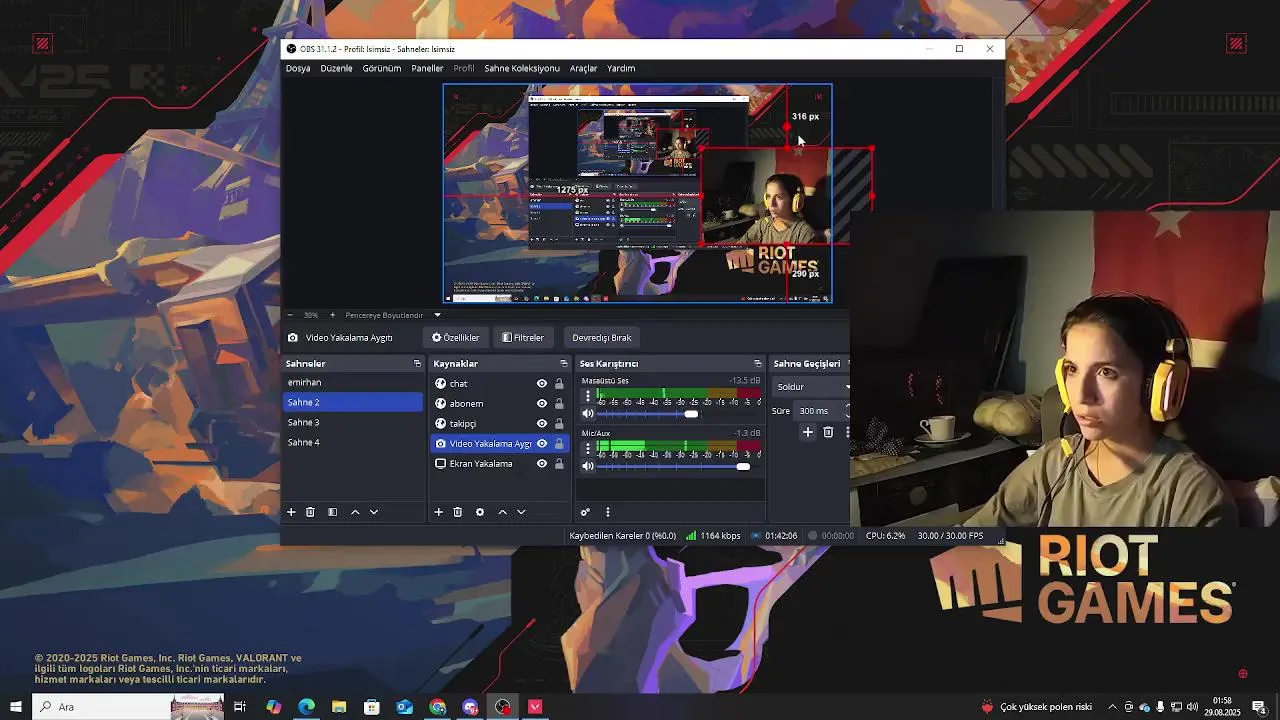This screenshot has height=720, width=1280.
Task: Add a new source in Kaynaklar
Action: (x=438, y=512)
